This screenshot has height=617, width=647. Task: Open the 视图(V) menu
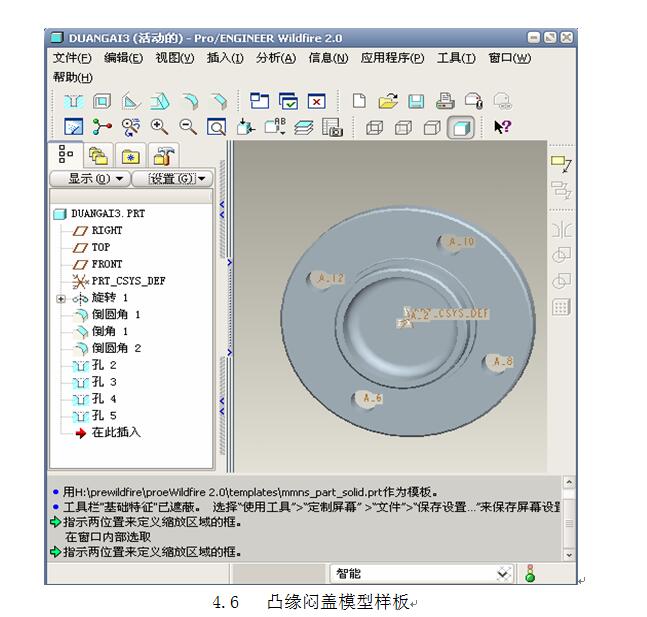click(x=175, y=58)
